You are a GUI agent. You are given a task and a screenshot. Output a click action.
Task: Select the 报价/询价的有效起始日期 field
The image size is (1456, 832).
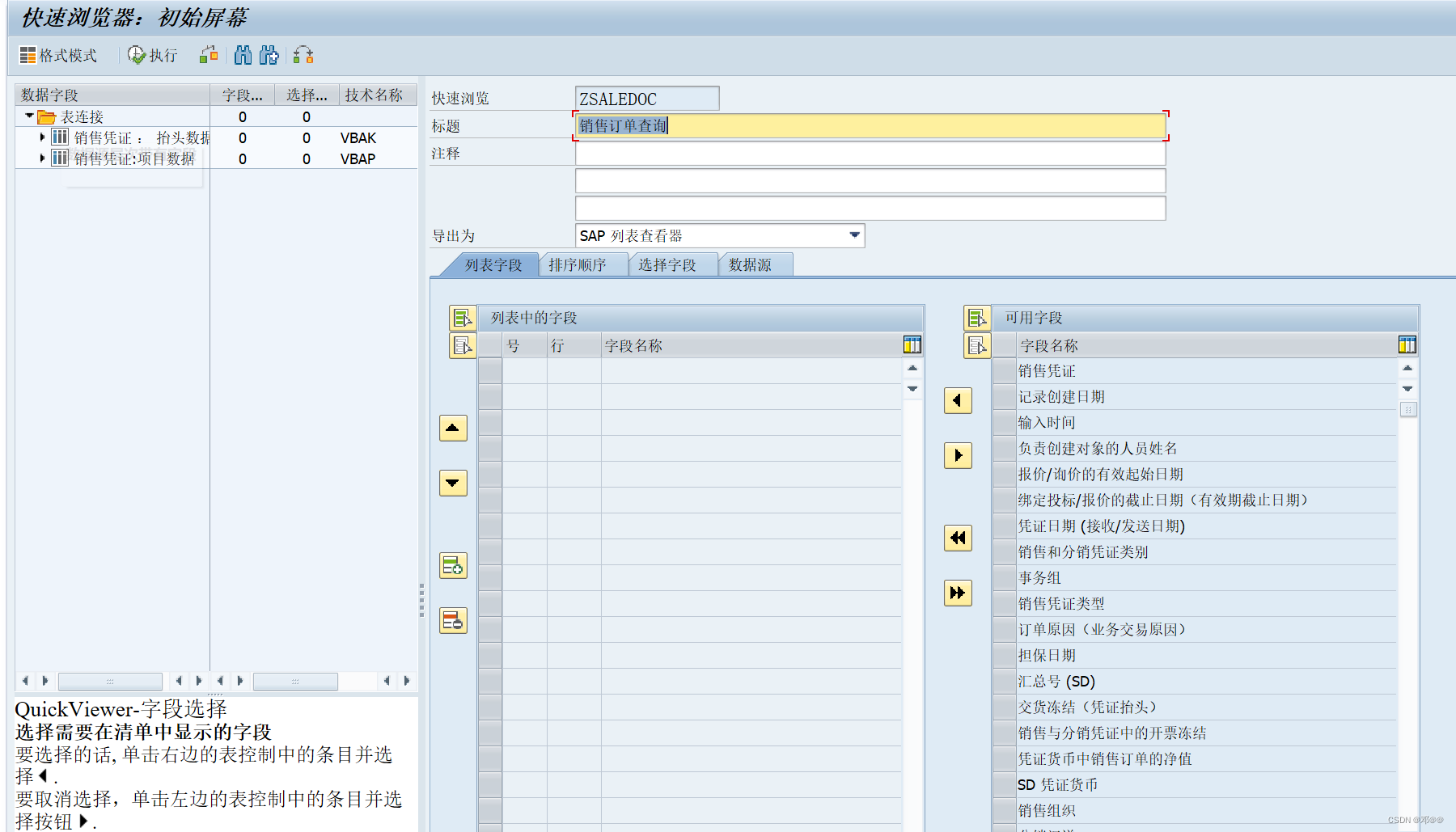pyautogui.click(x=1205, y=475)
